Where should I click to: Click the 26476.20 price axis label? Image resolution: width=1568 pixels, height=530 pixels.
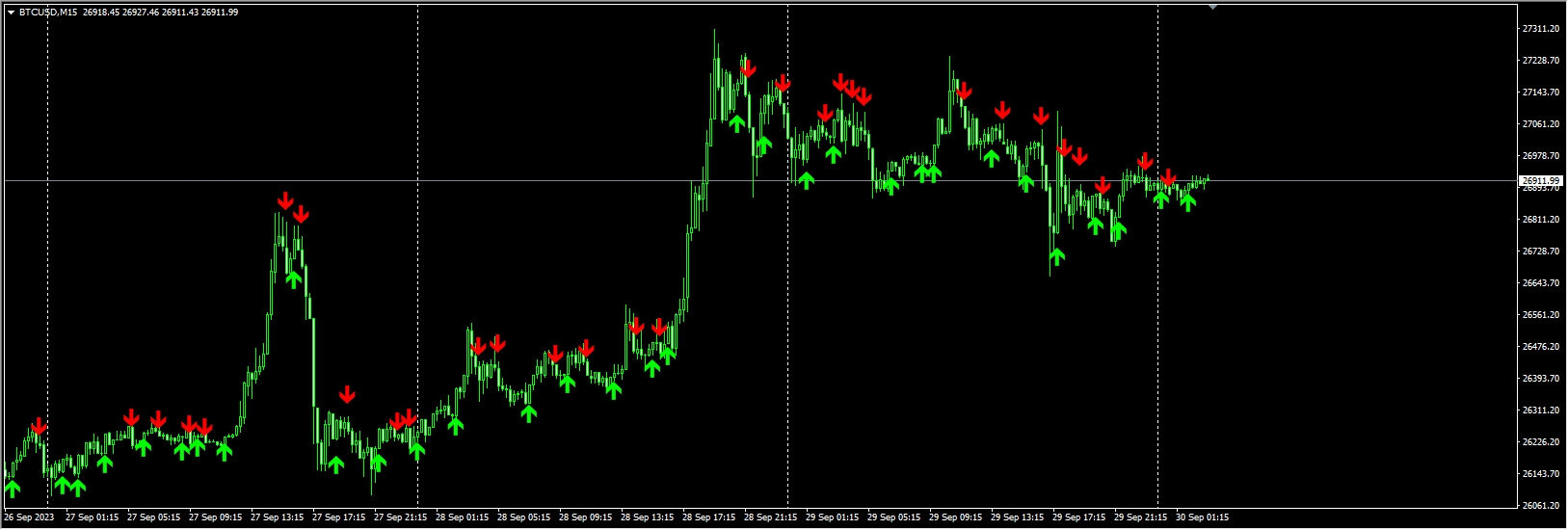point(1540,347)
